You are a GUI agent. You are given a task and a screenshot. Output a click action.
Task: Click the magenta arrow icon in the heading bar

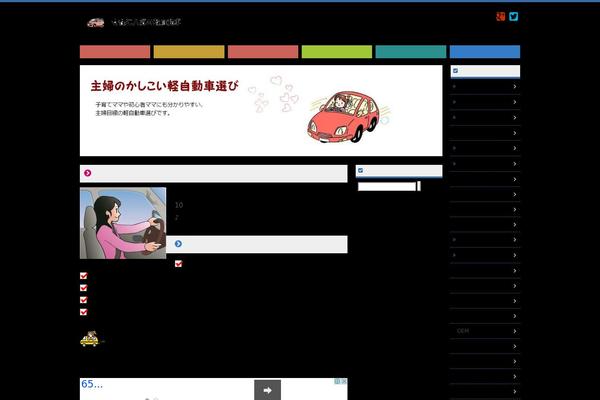[88, 173]
